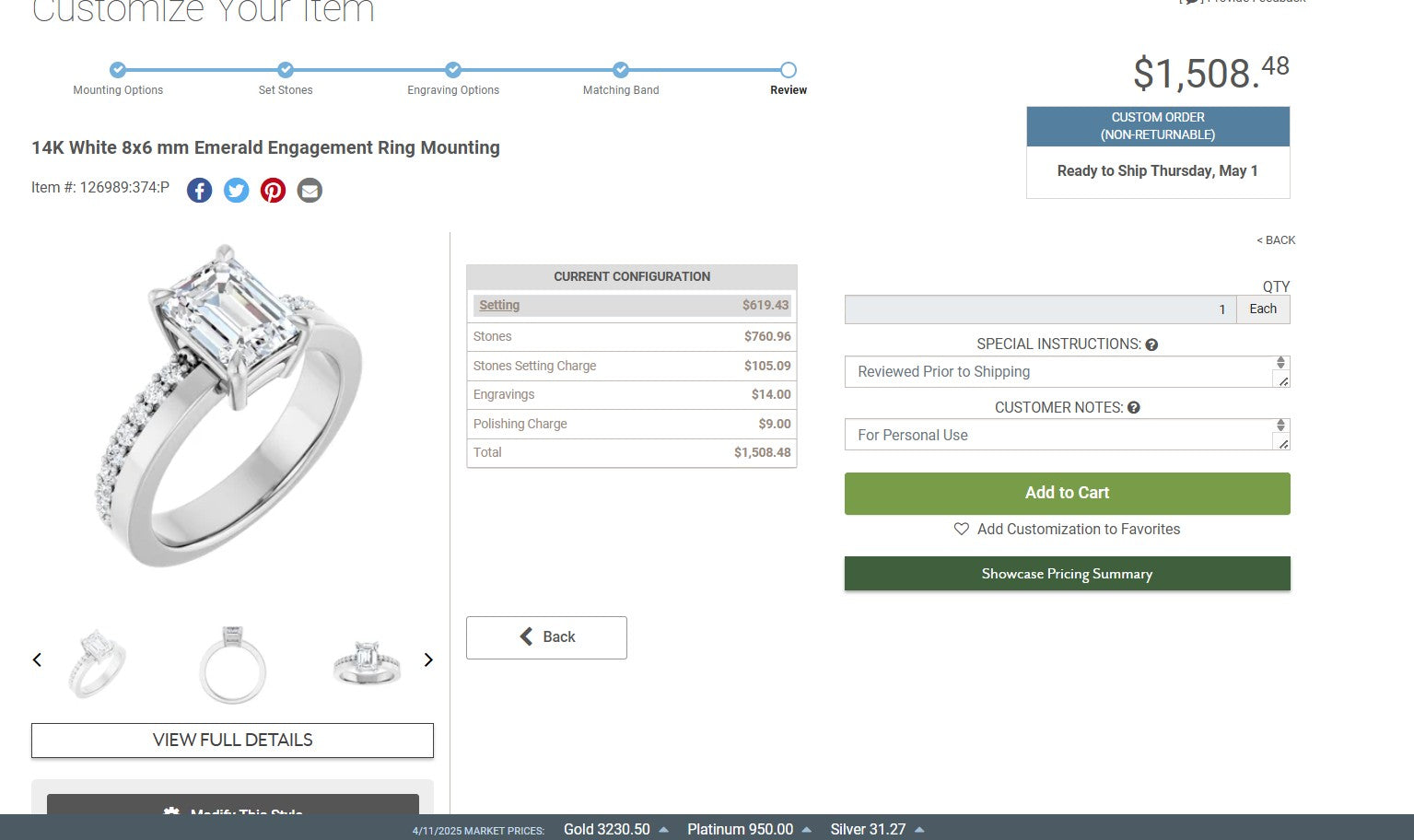Go to the Mounting Options step
This screenshot has width=1414, height=840.
(118, 70)
